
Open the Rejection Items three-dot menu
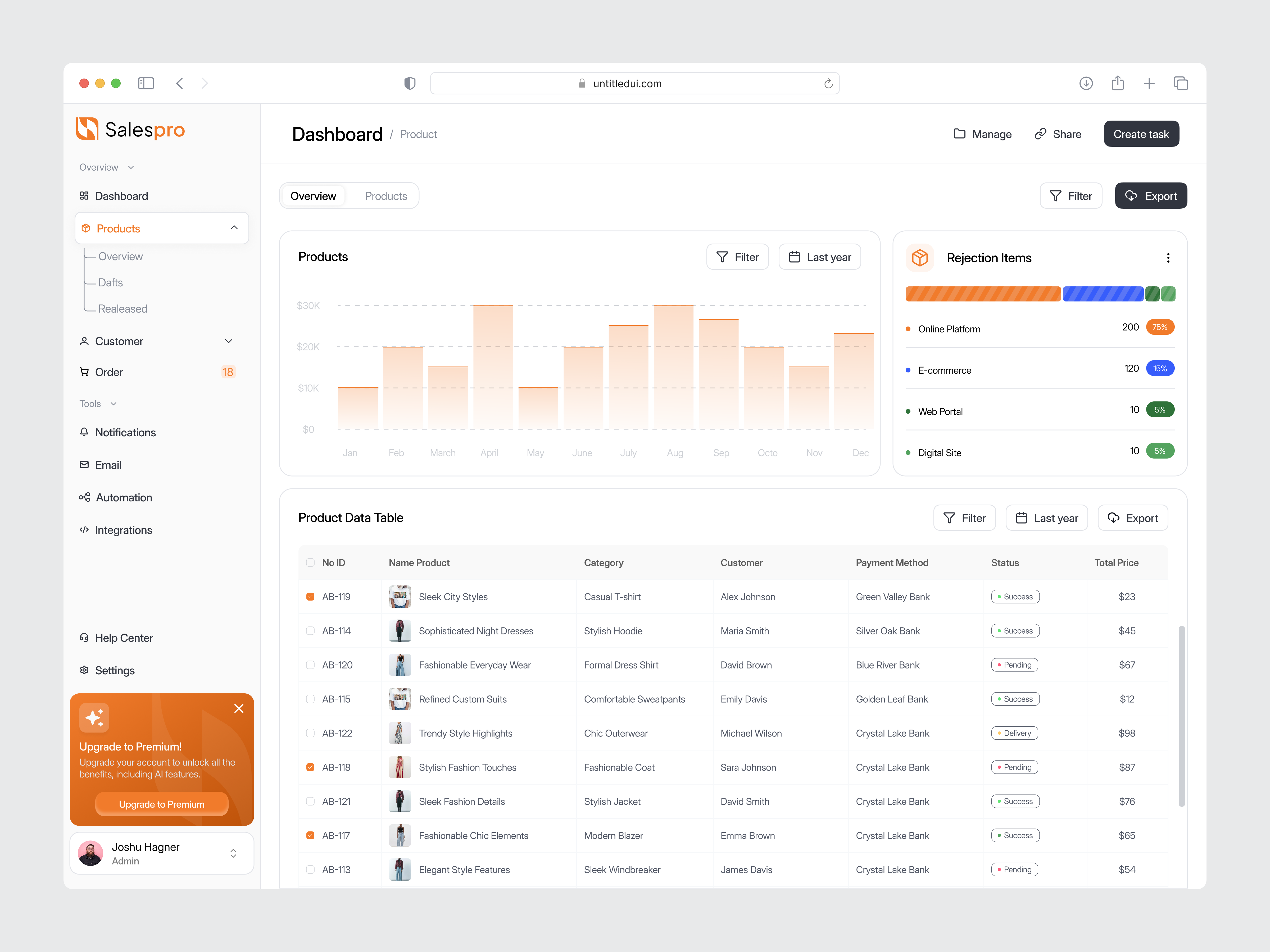[x=1168, y=258]
